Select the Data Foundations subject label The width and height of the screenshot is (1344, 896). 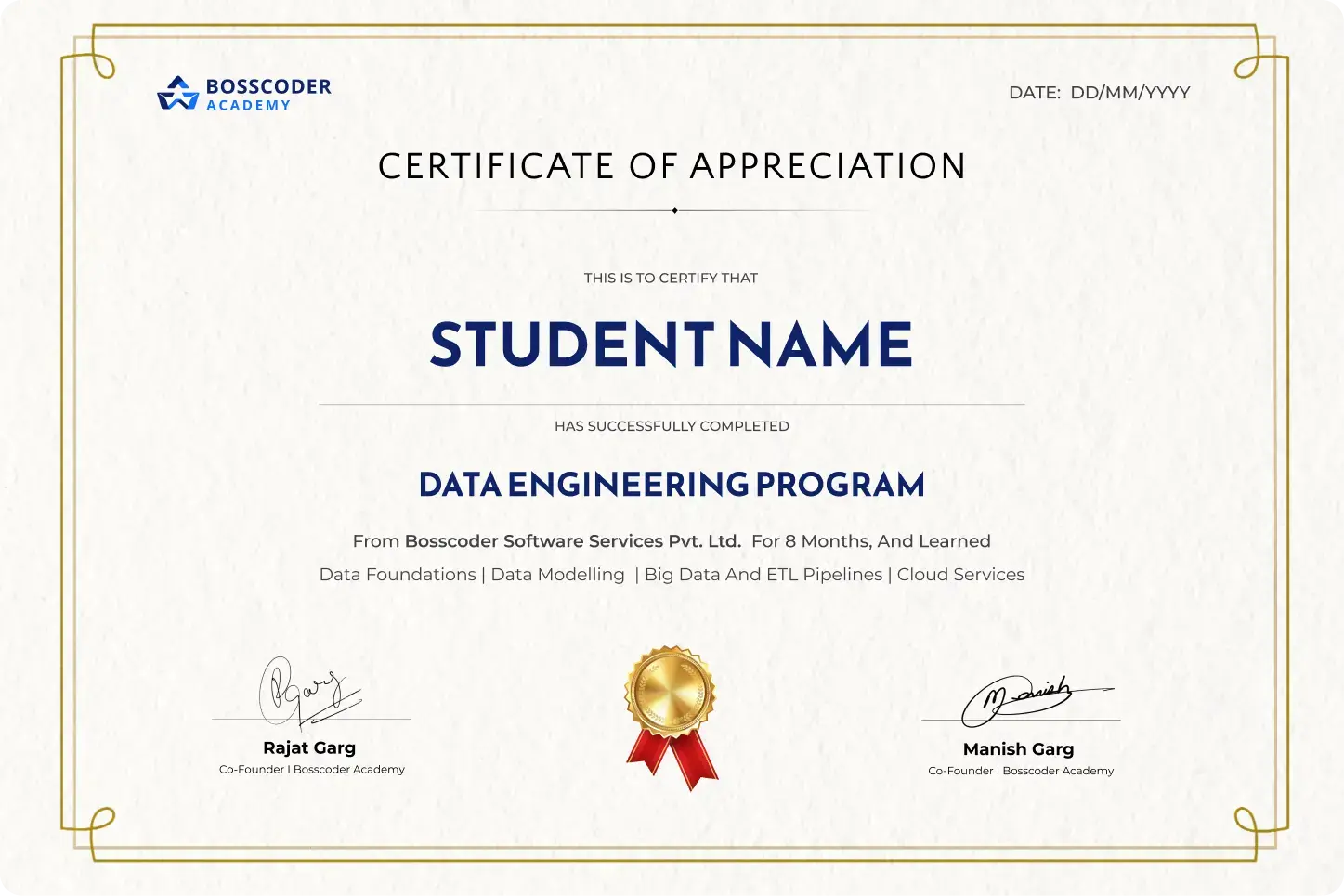click(x=398, y=575)
